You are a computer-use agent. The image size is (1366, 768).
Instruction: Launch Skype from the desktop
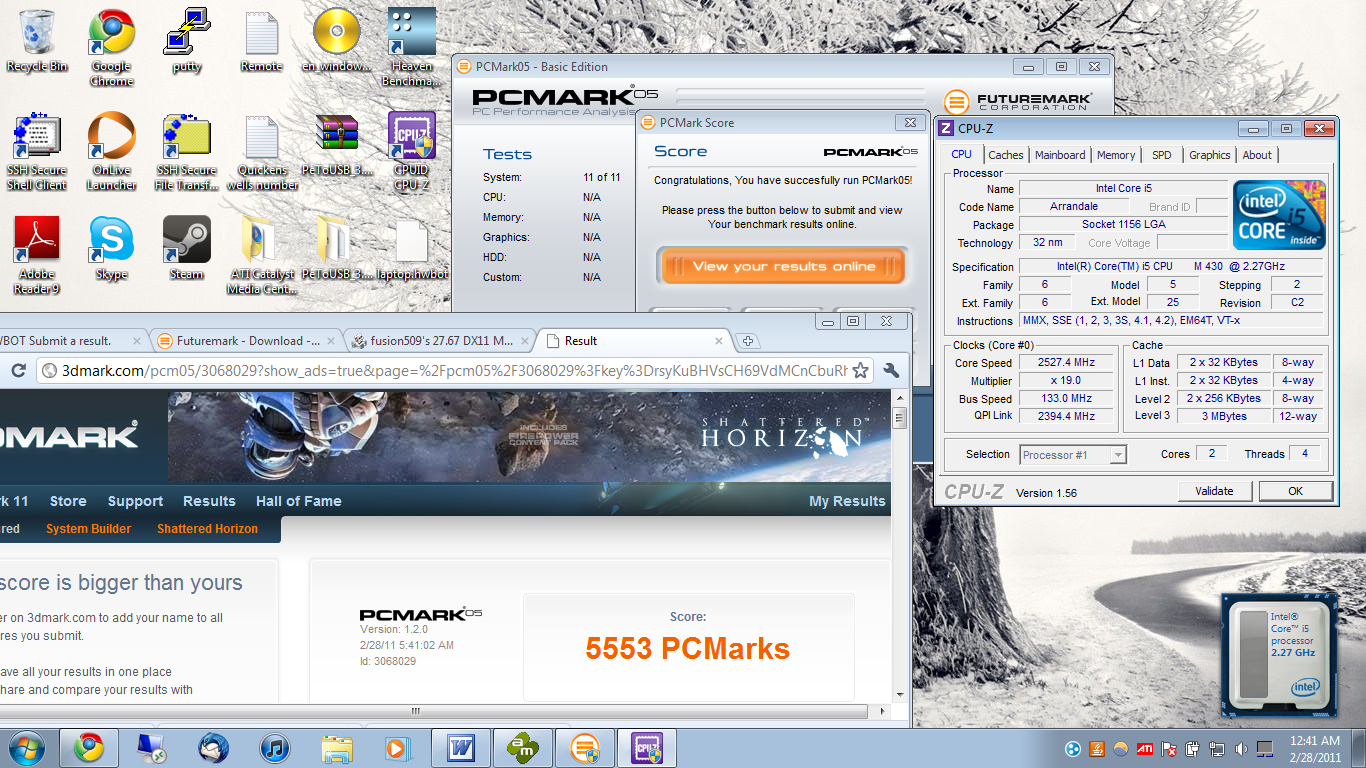tap(112, 249)
